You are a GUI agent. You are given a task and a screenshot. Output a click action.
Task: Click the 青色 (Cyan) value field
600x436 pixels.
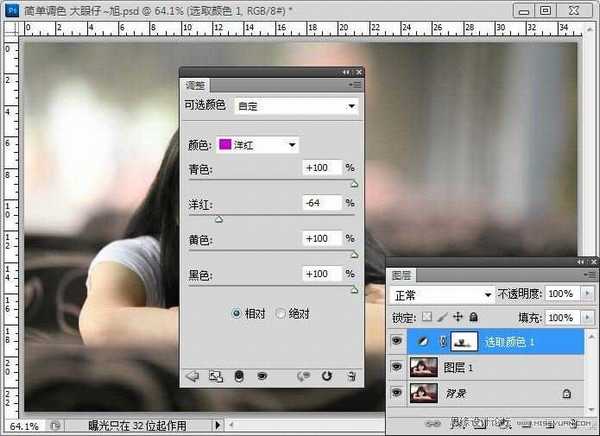[x=322, y=168]
